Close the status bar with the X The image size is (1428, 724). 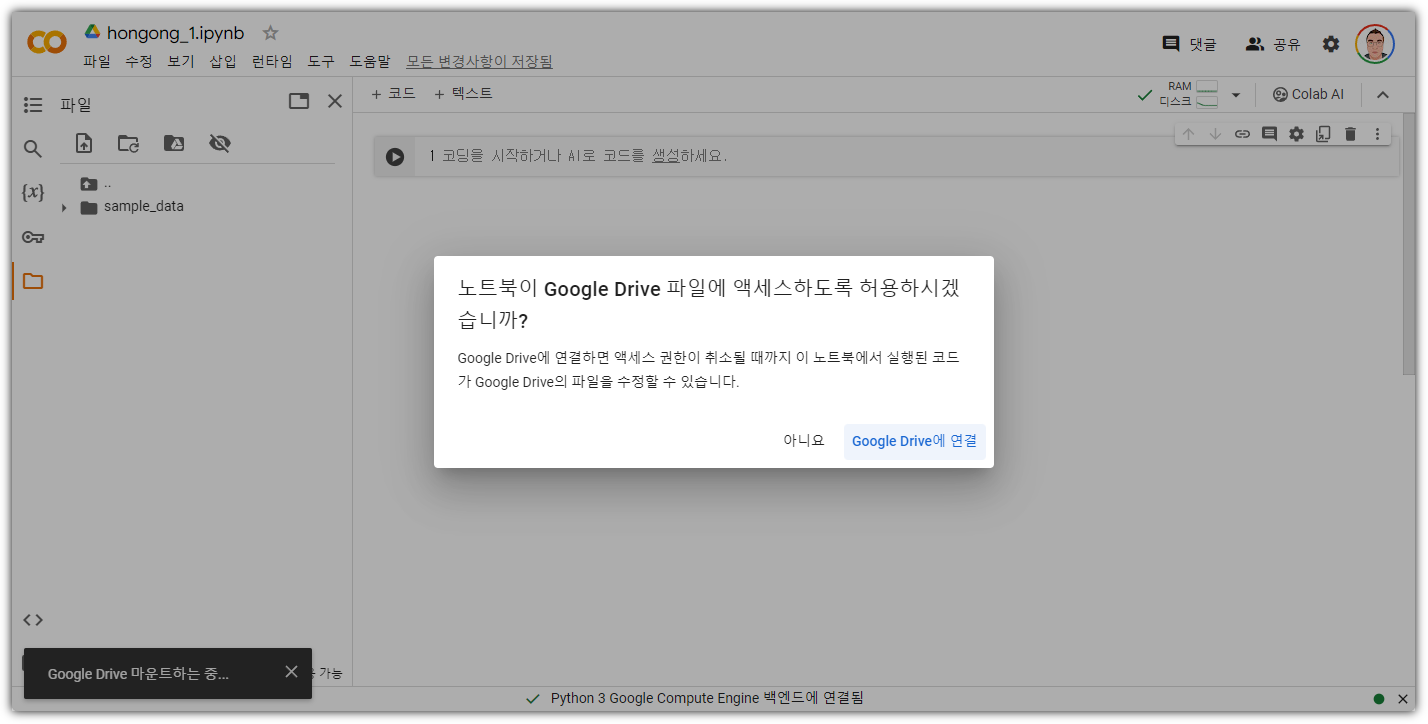pyautogui.click(x=1404, y=699)
